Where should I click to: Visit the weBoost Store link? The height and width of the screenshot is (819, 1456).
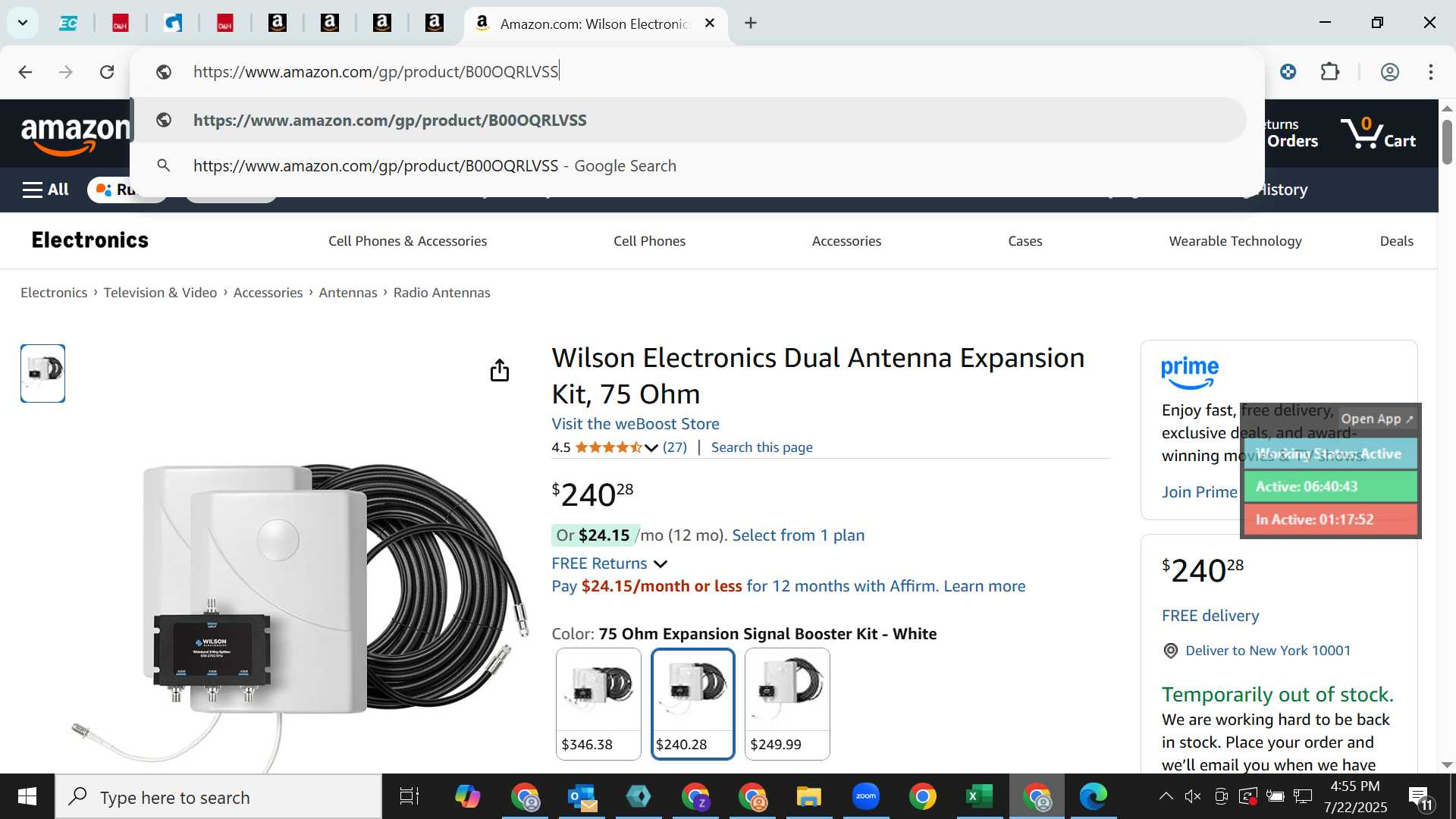pyautogui.click(x=635, y=424)
